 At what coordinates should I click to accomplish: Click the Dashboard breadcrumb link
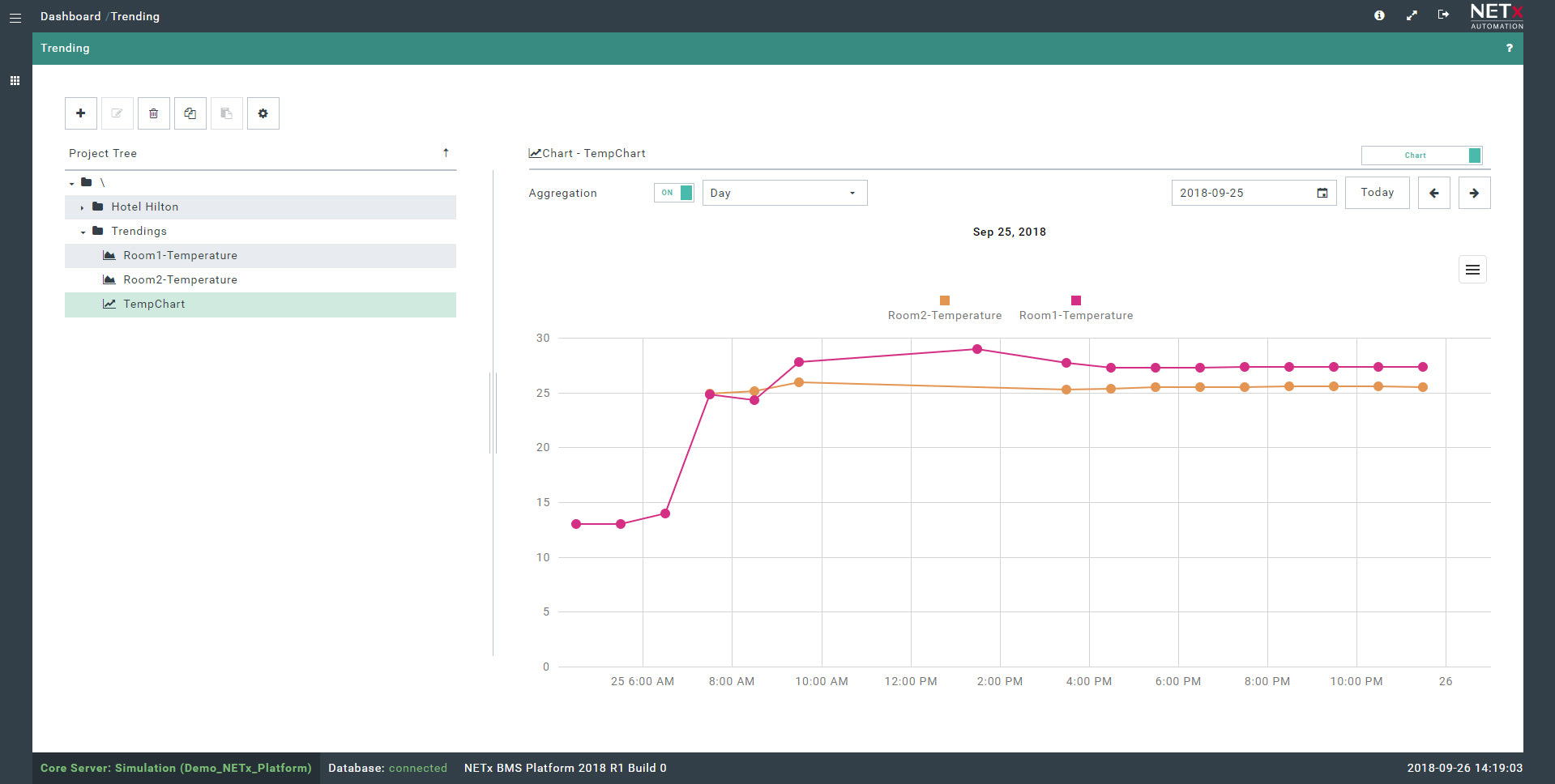click(70, 16)
